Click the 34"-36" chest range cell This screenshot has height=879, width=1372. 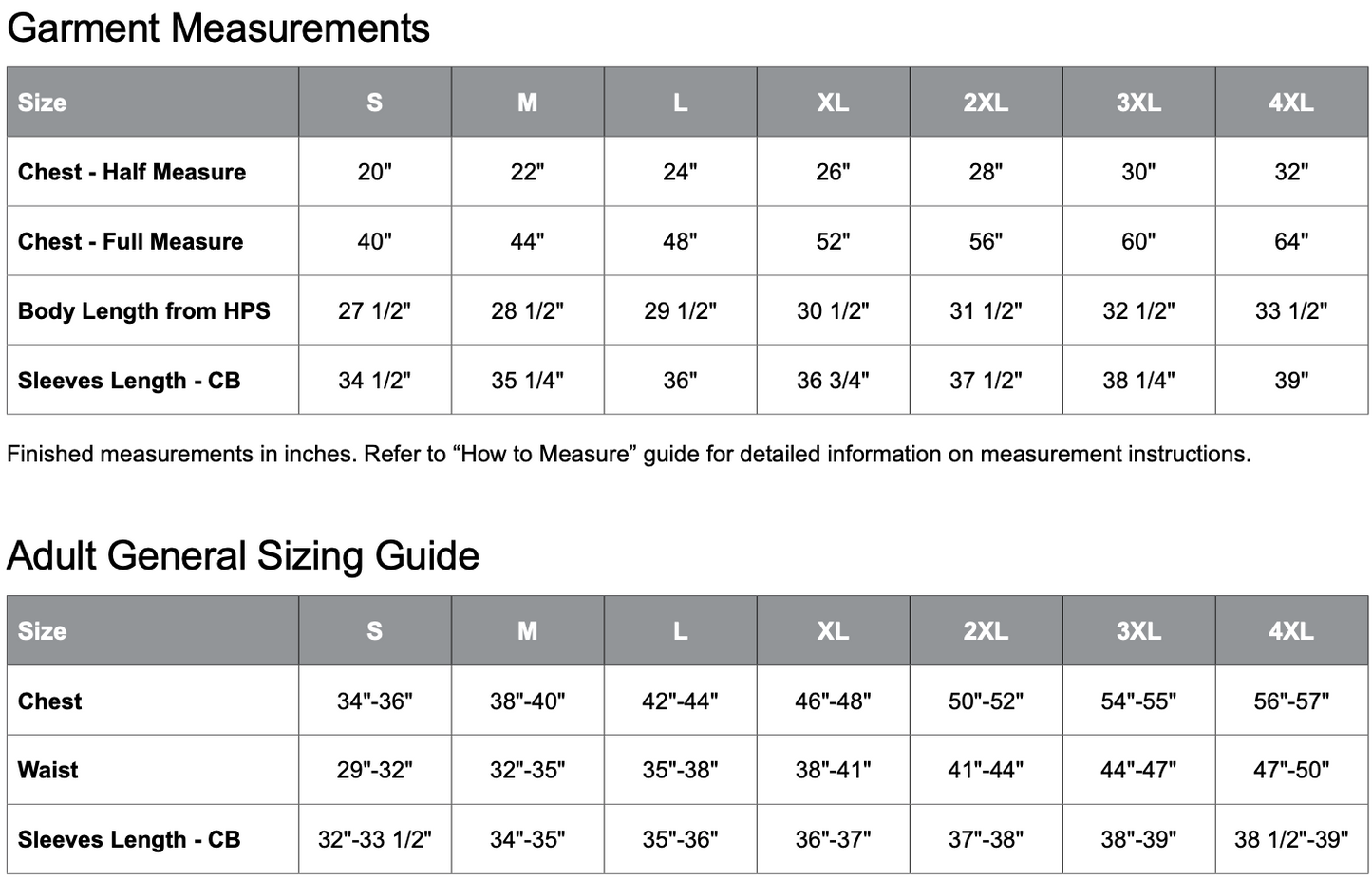click(x=375, y=701)
